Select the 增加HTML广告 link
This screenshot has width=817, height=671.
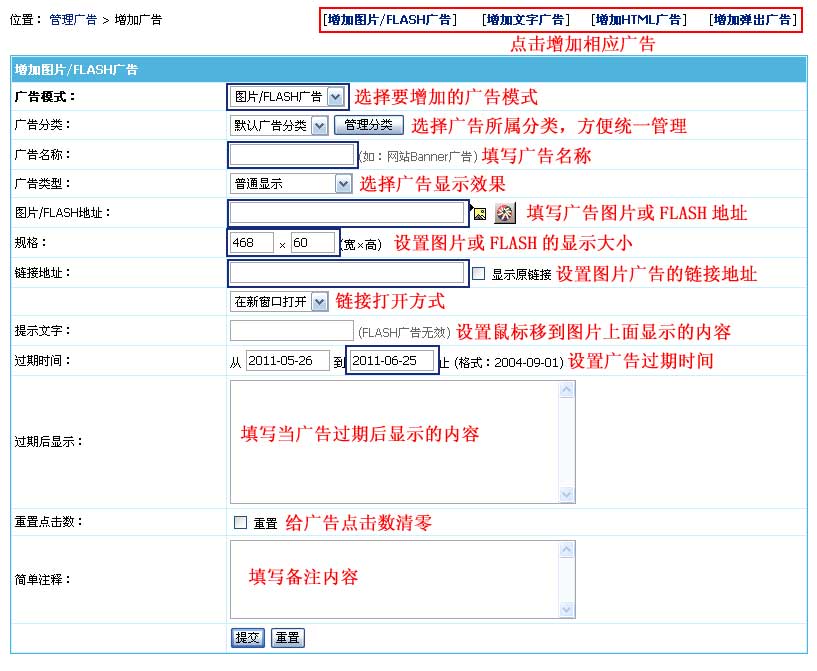tap(640, 19)
